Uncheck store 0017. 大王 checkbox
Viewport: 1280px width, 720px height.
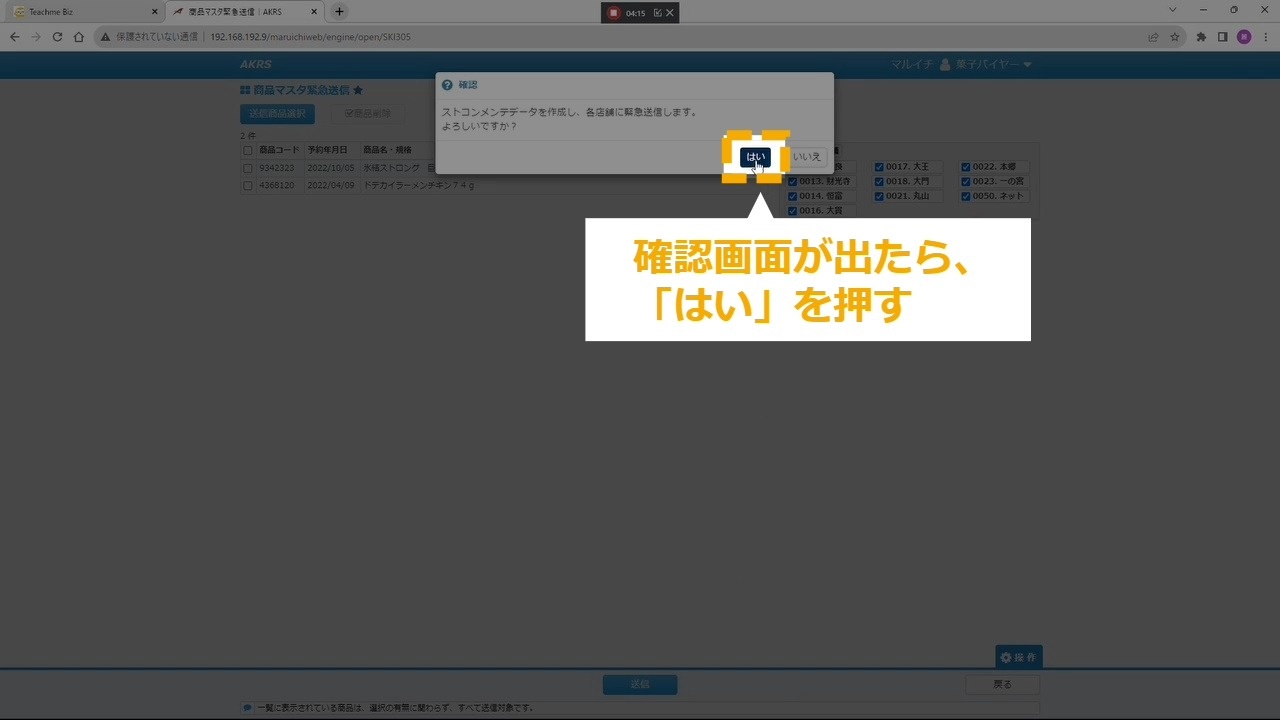click(x=879, y=167)
